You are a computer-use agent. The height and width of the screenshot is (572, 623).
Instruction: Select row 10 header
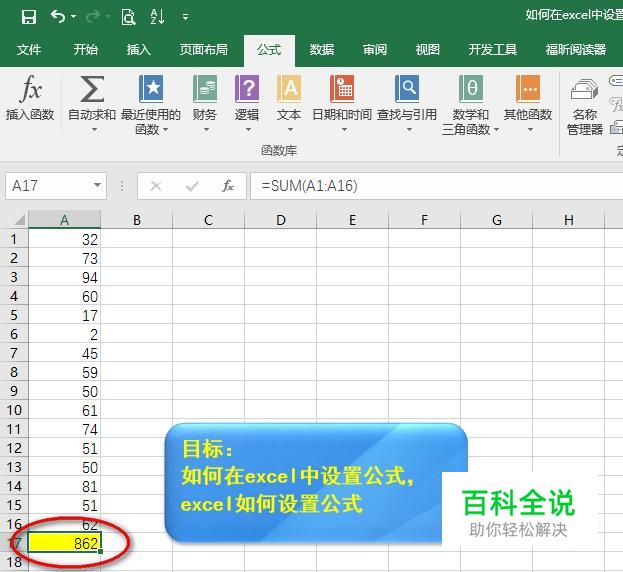[x=14, y=410]
